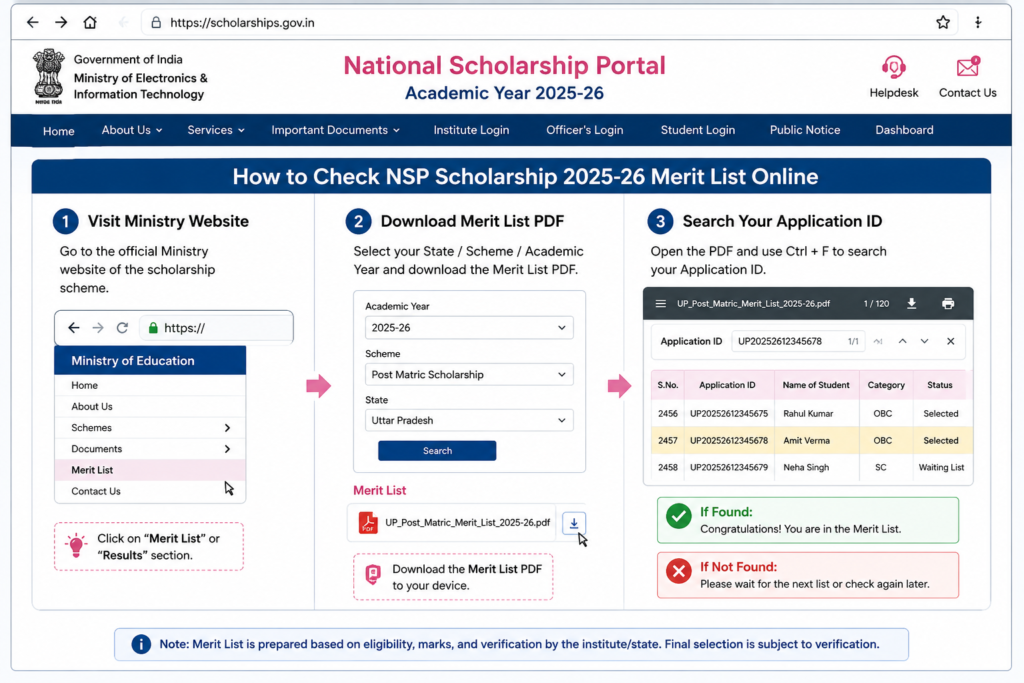This screenshot has width=1024, height=683.
Task: Click the UP_Post_Matric_Merit_List_2025-26.pdf file name link
Action: point(468,523)
